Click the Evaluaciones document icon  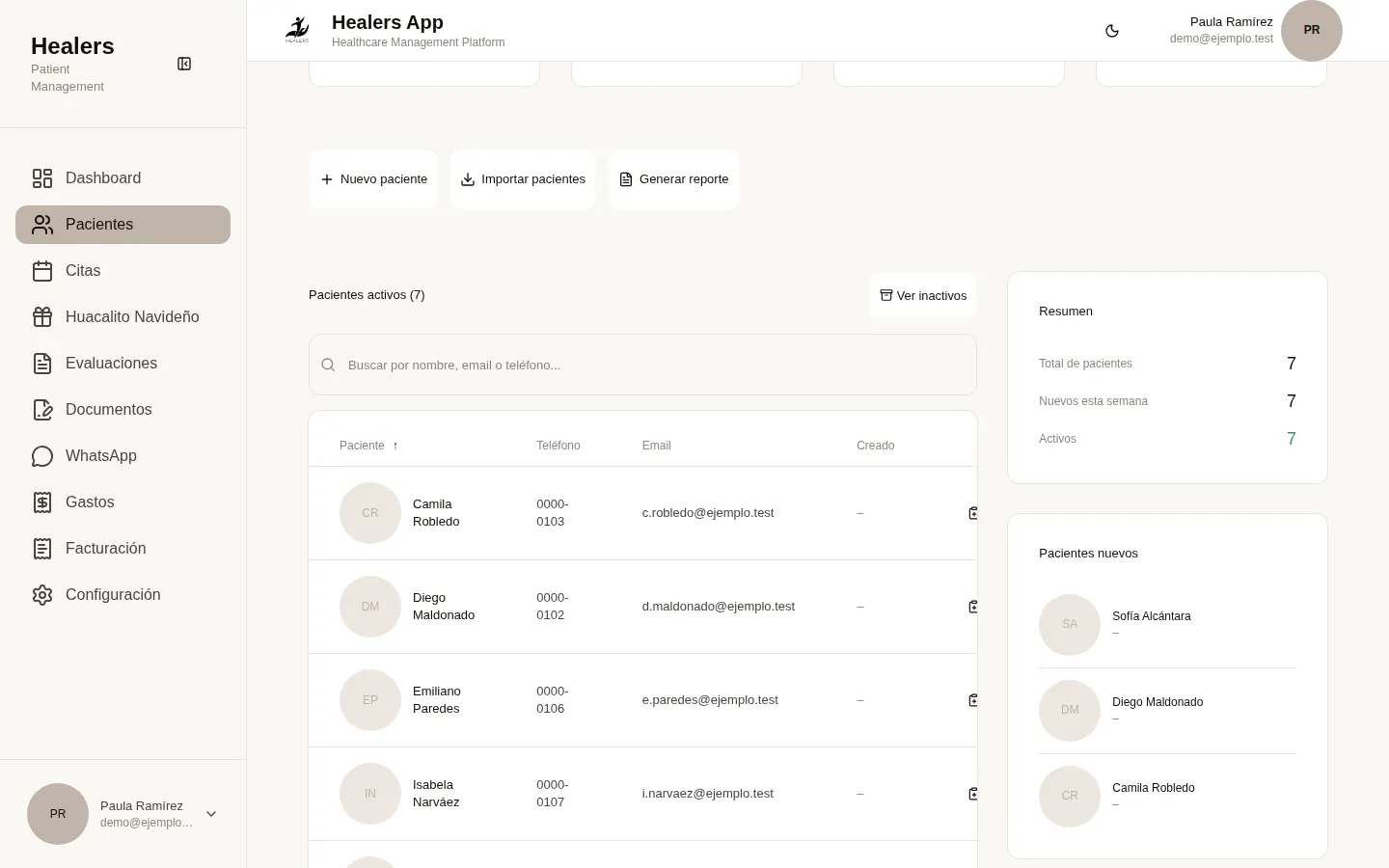(x=42, y=364)
